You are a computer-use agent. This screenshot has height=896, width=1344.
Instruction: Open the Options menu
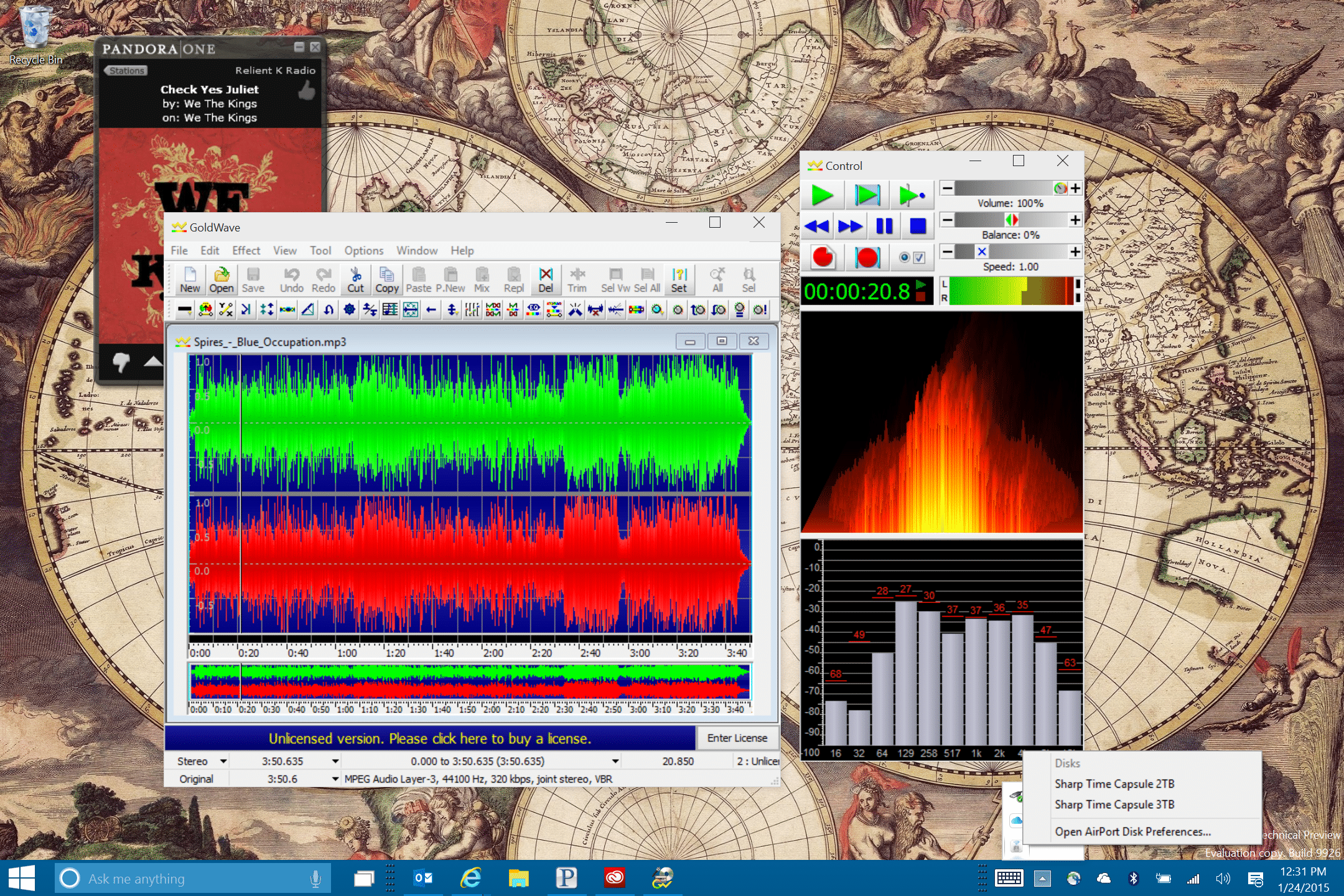(364, 250)
